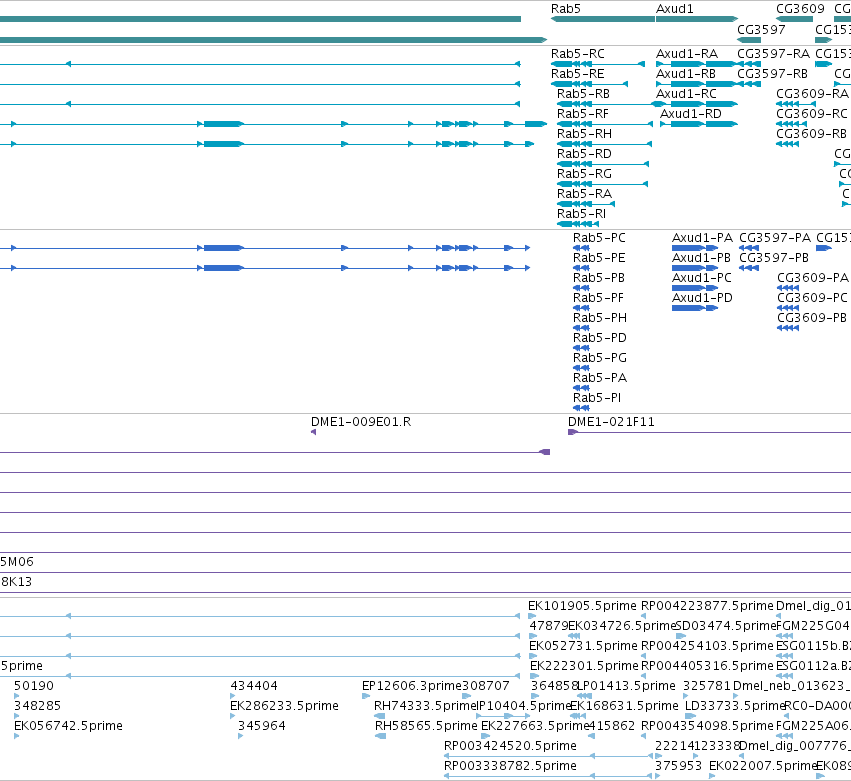Click the Axud1 gene label in top track
The image size is (851, 781).
point(675,9)
